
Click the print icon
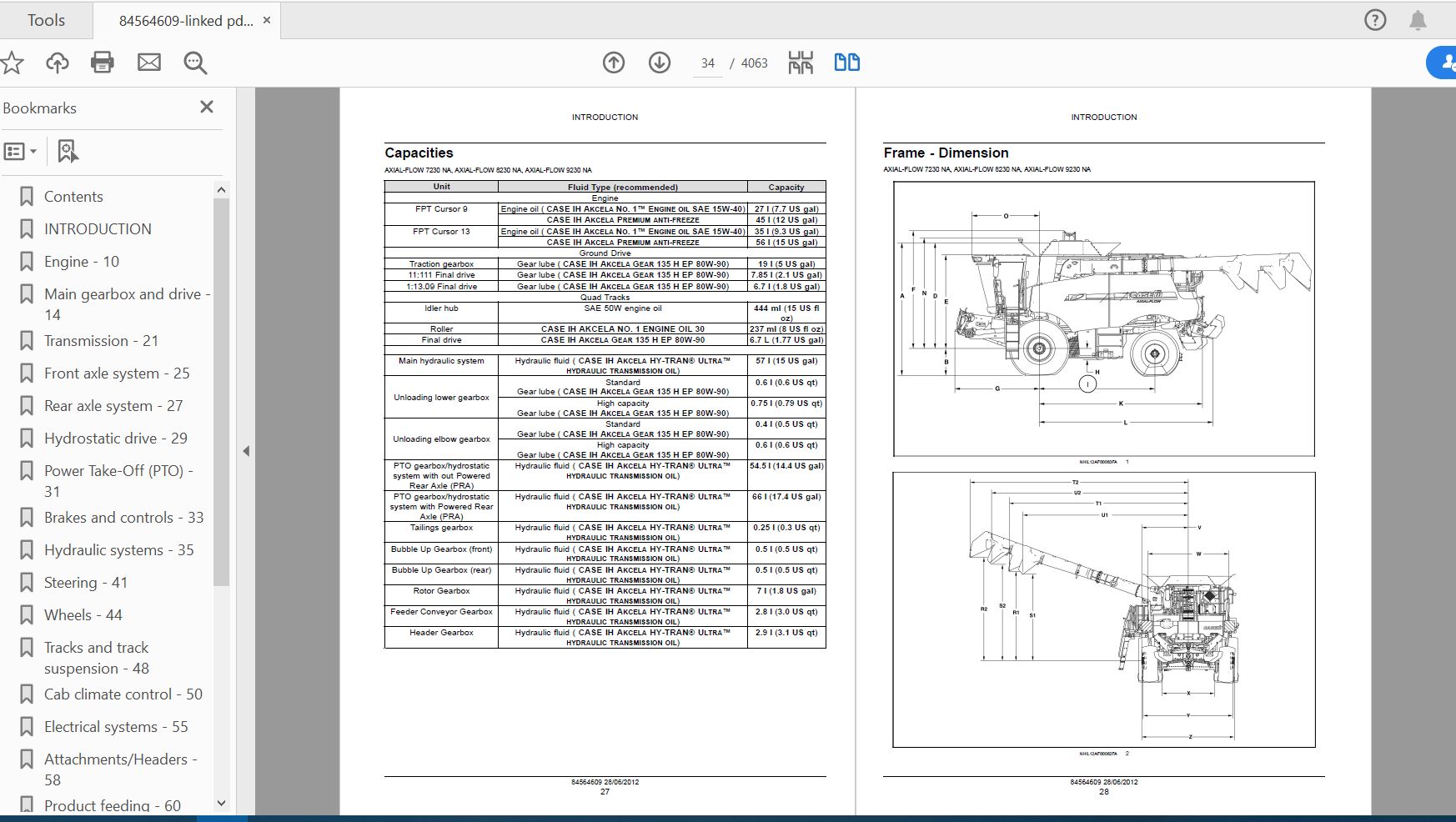click(x=103, y=63)
